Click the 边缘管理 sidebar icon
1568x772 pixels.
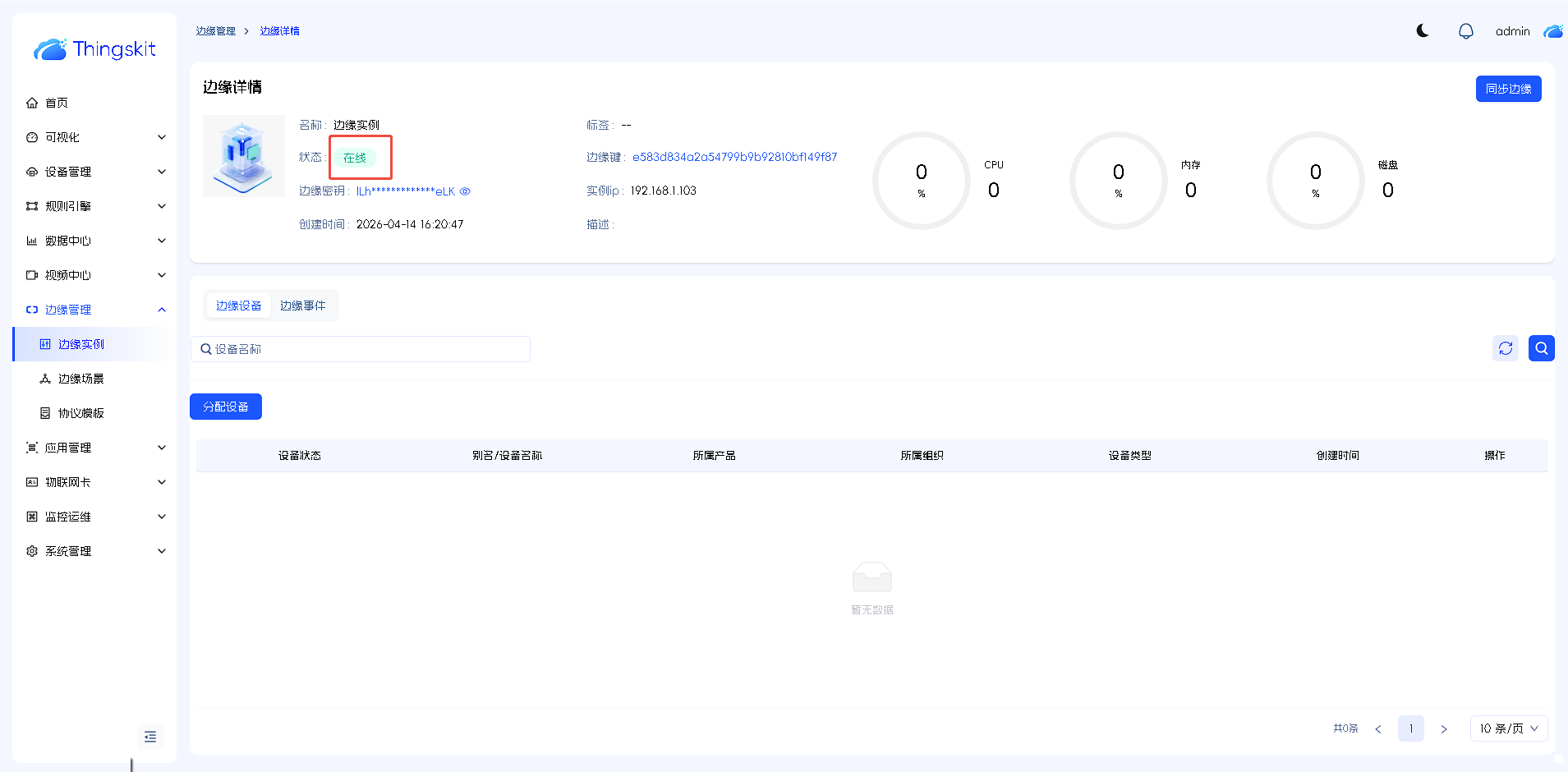click(32, 310)
